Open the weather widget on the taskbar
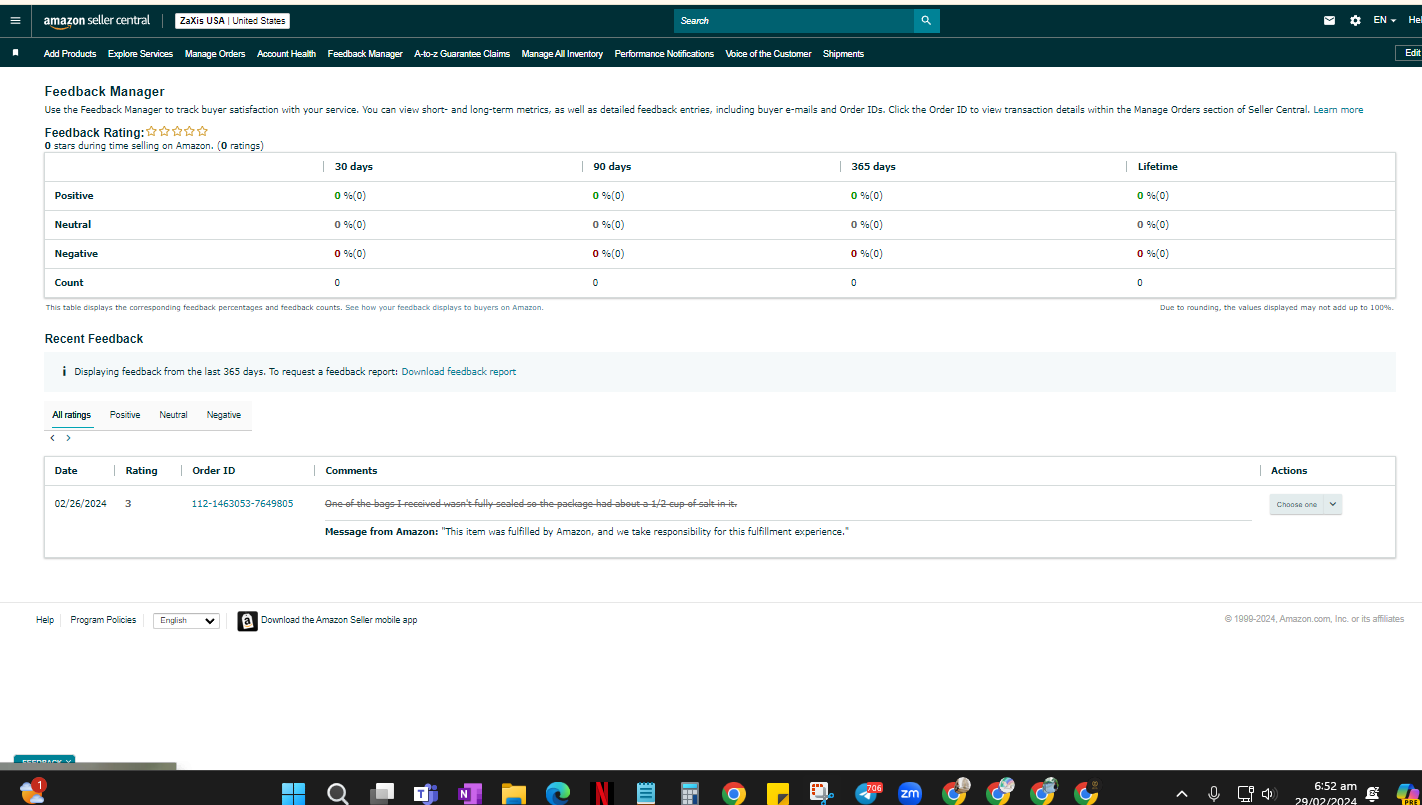 coord(32,792)
